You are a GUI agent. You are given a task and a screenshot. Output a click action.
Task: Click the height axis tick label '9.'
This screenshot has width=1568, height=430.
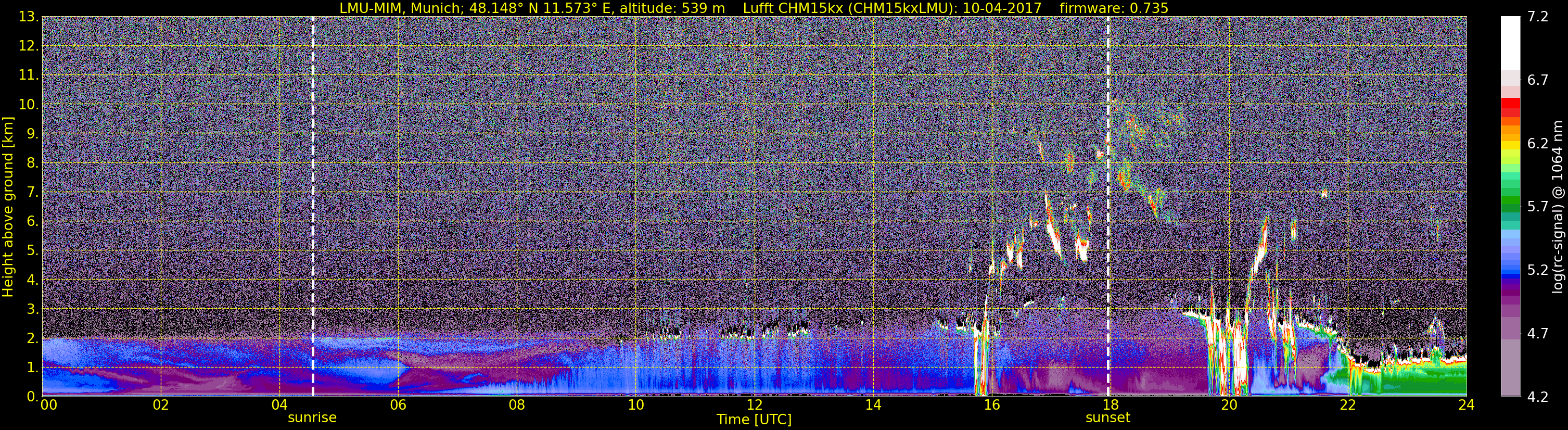[x=33, y=134]
